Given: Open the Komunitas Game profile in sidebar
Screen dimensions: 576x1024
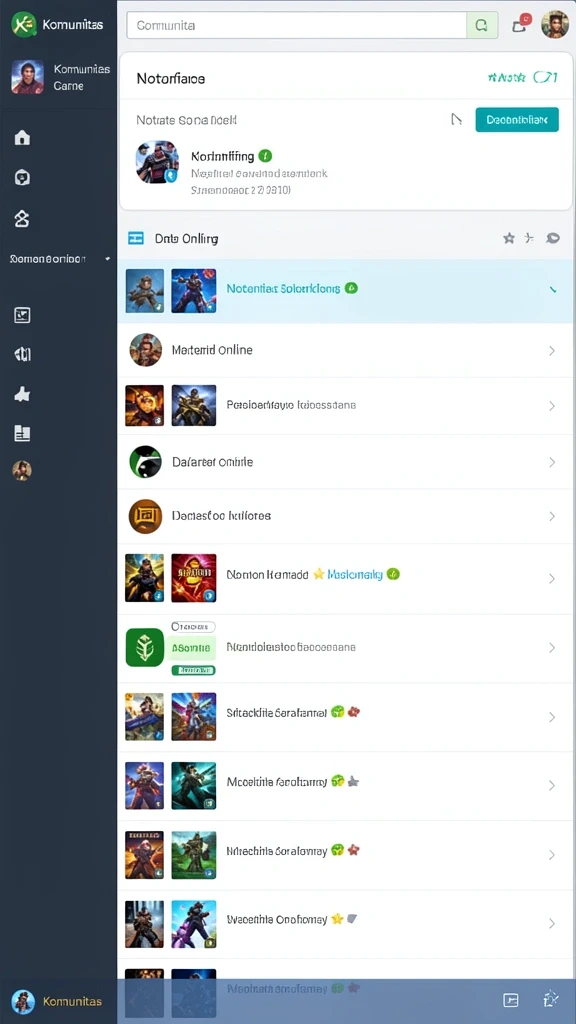Looking at the screenshot, I should (x=59, y=77).
